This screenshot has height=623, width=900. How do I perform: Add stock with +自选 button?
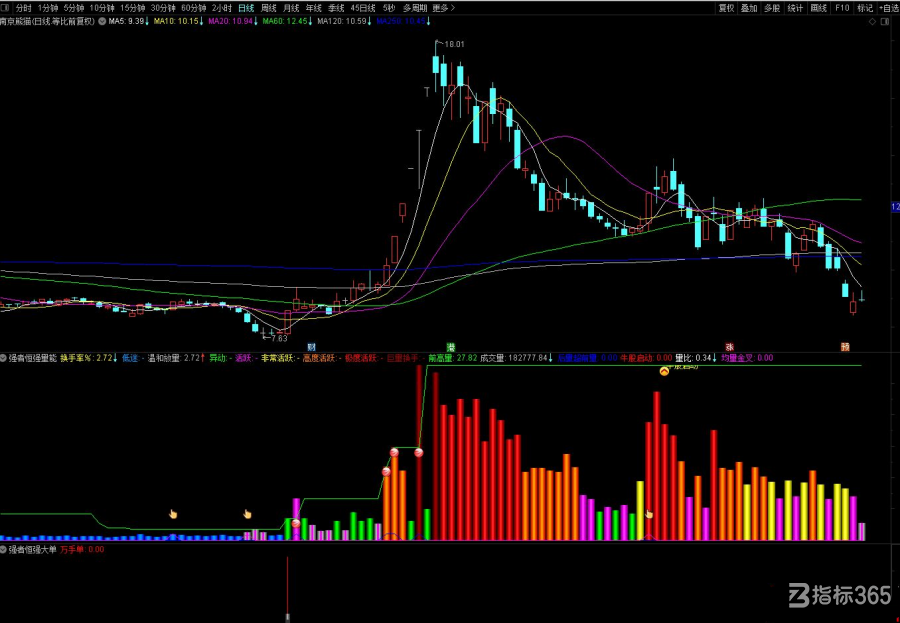[889, 8]
